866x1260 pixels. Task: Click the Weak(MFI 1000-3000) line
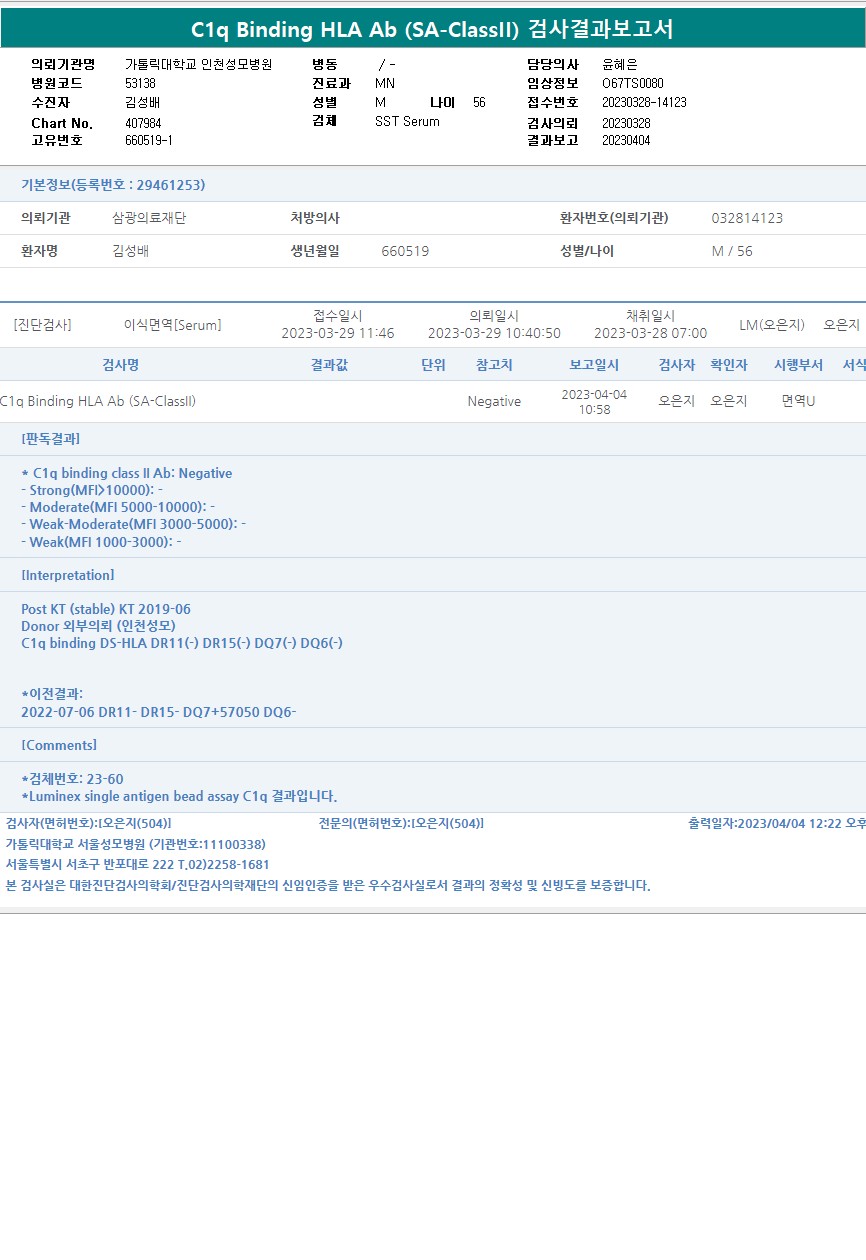(101, 541)
